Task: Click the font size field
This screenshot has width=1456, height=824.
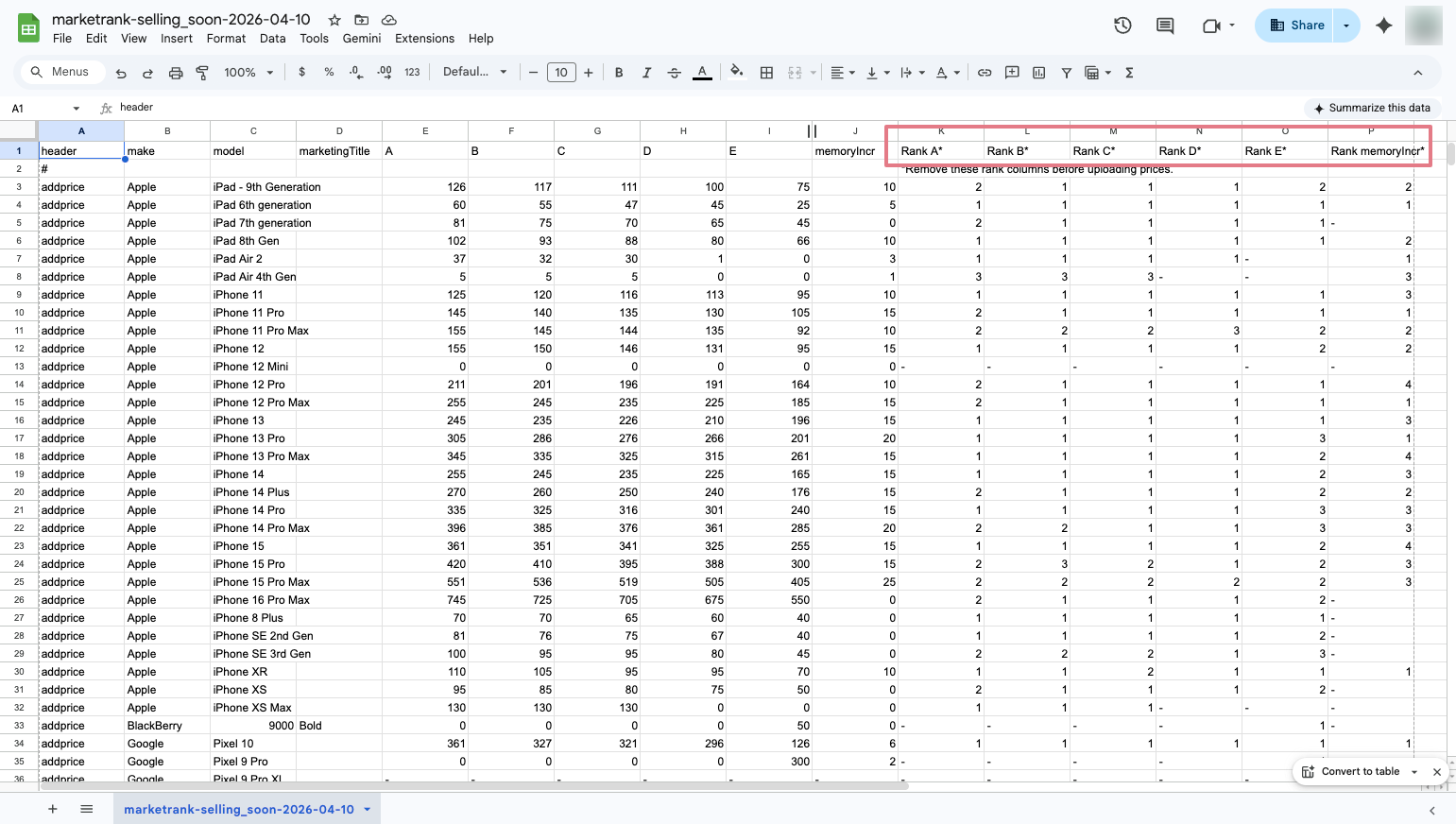Action: click(561, 73)
